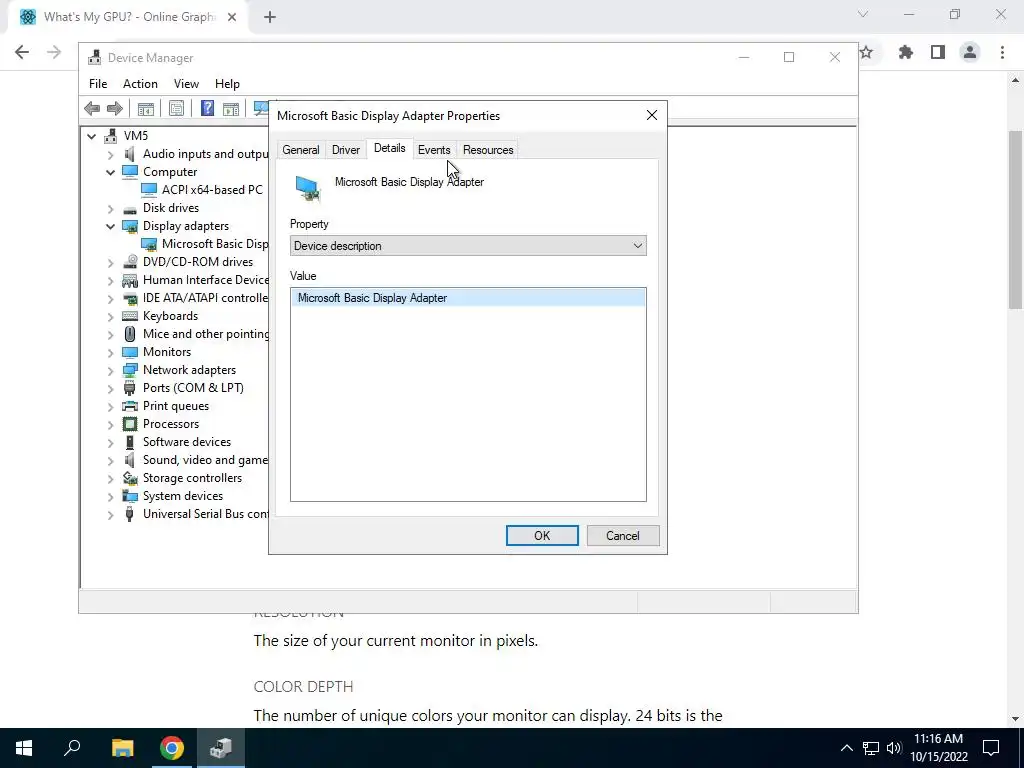Click the Chrome icon in the taskbar
The image size is (1024, 768).
pyautogui.click(x=172, y=748)
